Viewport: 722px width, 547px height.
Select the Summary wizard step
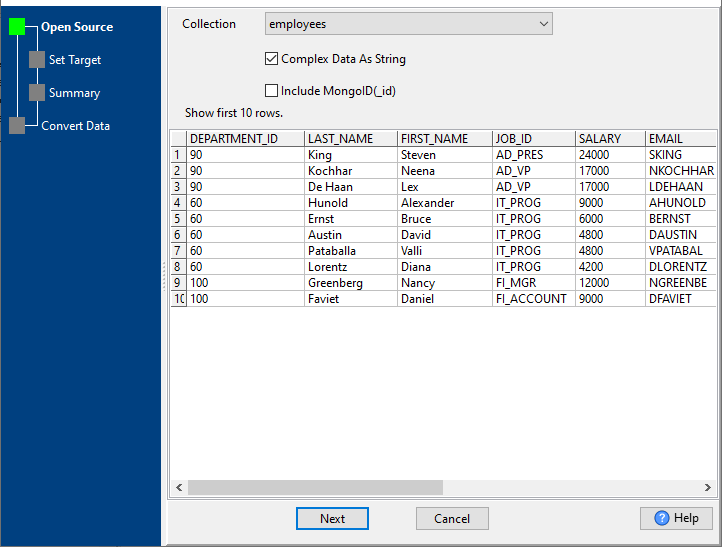[75, 93]
